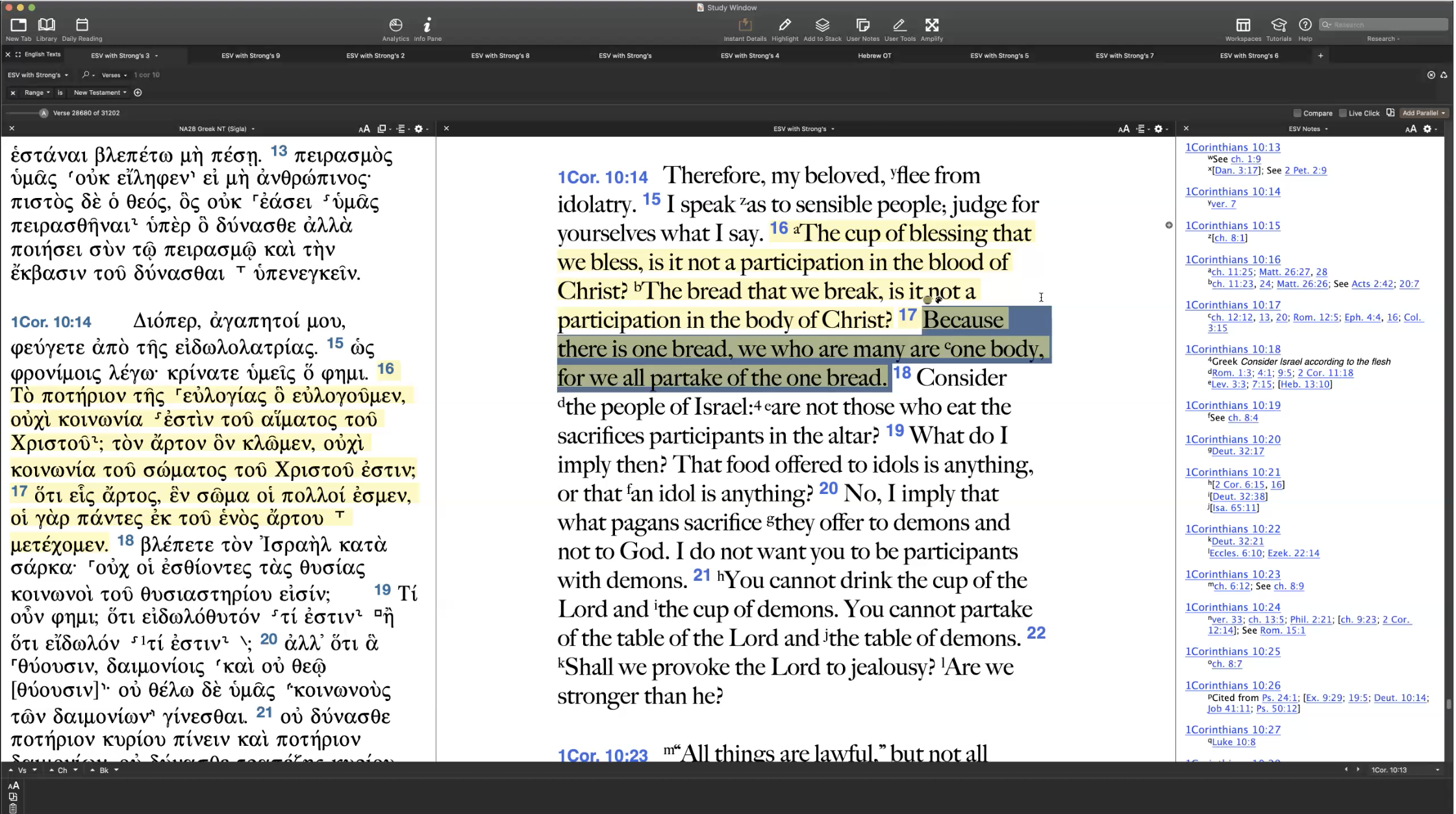Select ESV with Strong's 9 tab
The image size is (1456, 814).
coord(251,56)
